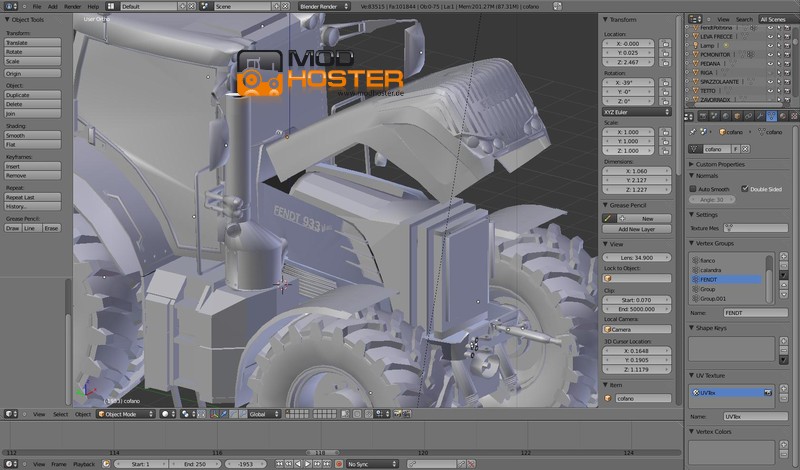Adjust the Angle 30 slider
The width and height of the screenshot is (800, 470).
tap(711, 200)
